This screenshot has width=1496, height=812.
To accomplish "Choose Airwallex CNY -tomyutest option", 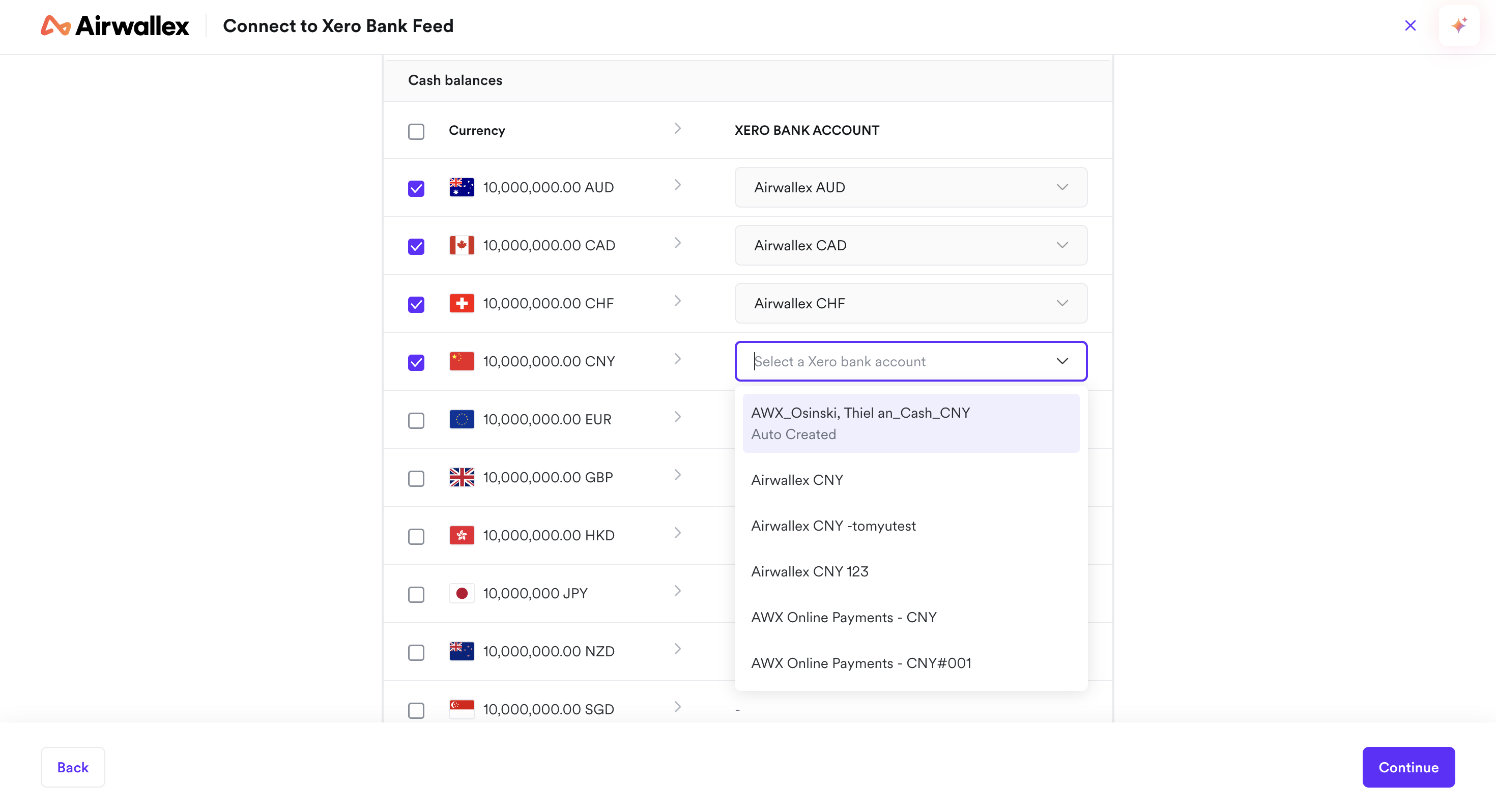I will (x=911, y=526).
